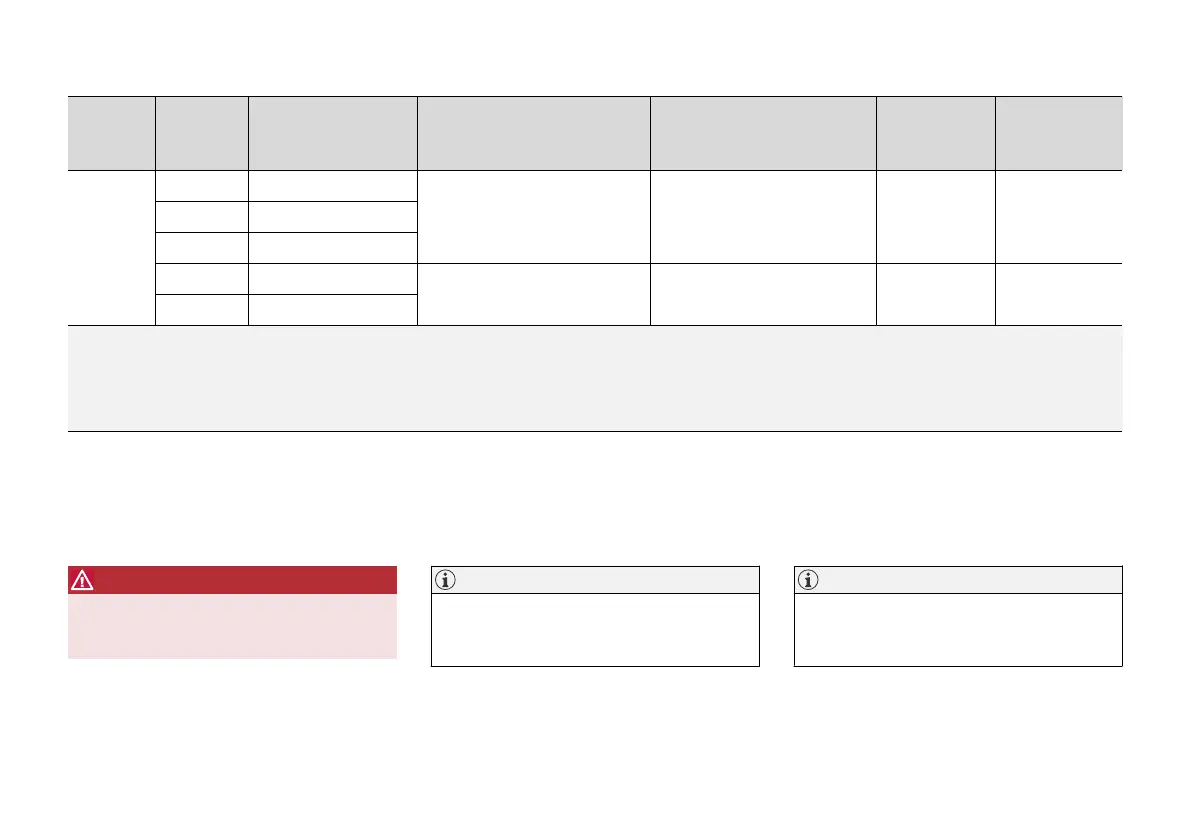1191x839 pixels.
Task: Select the third column header cell of the table
Action: pyautogui.click(x=333, y=133)
